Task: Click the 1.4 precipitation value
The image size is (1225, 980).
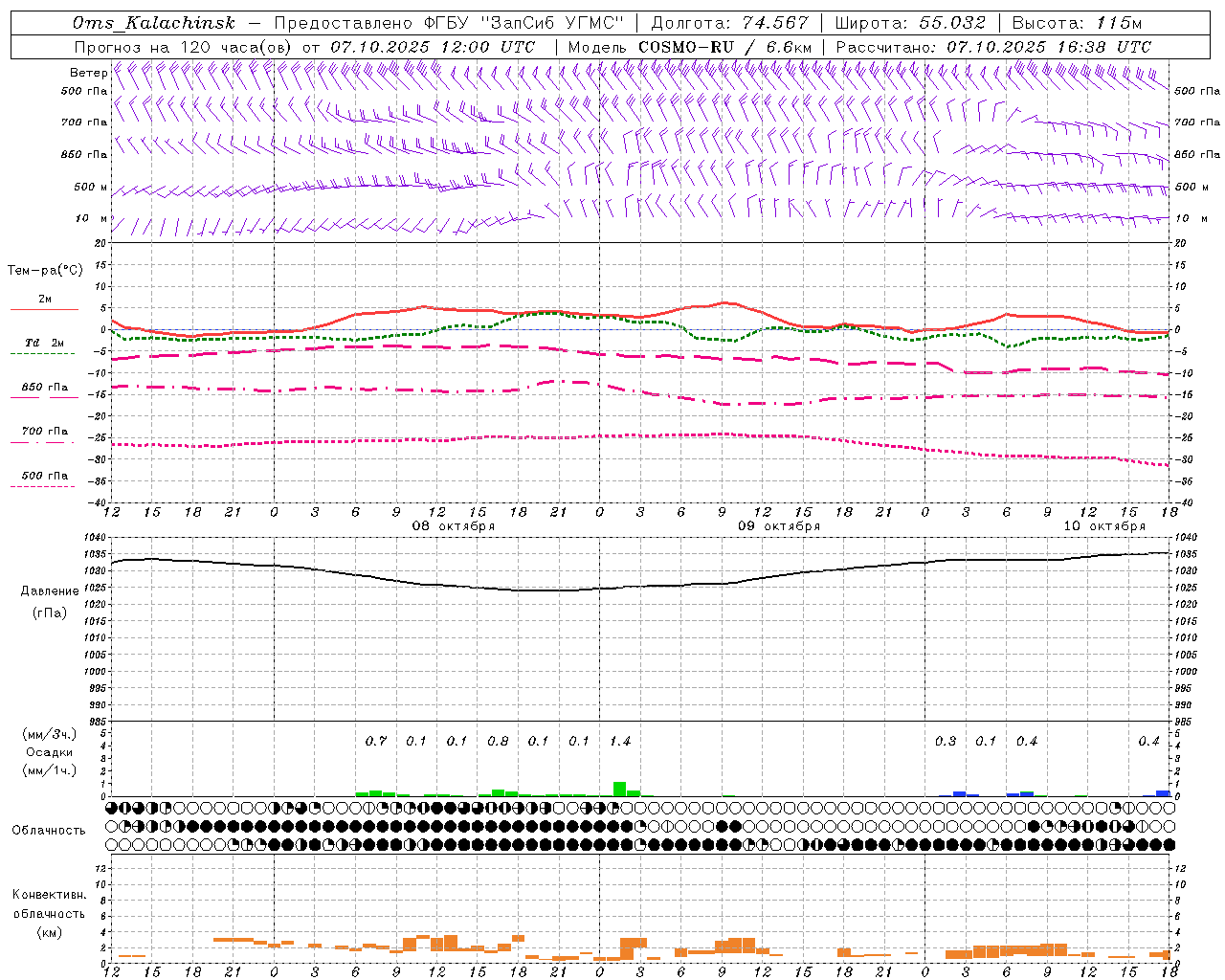Action: [620, 742]
